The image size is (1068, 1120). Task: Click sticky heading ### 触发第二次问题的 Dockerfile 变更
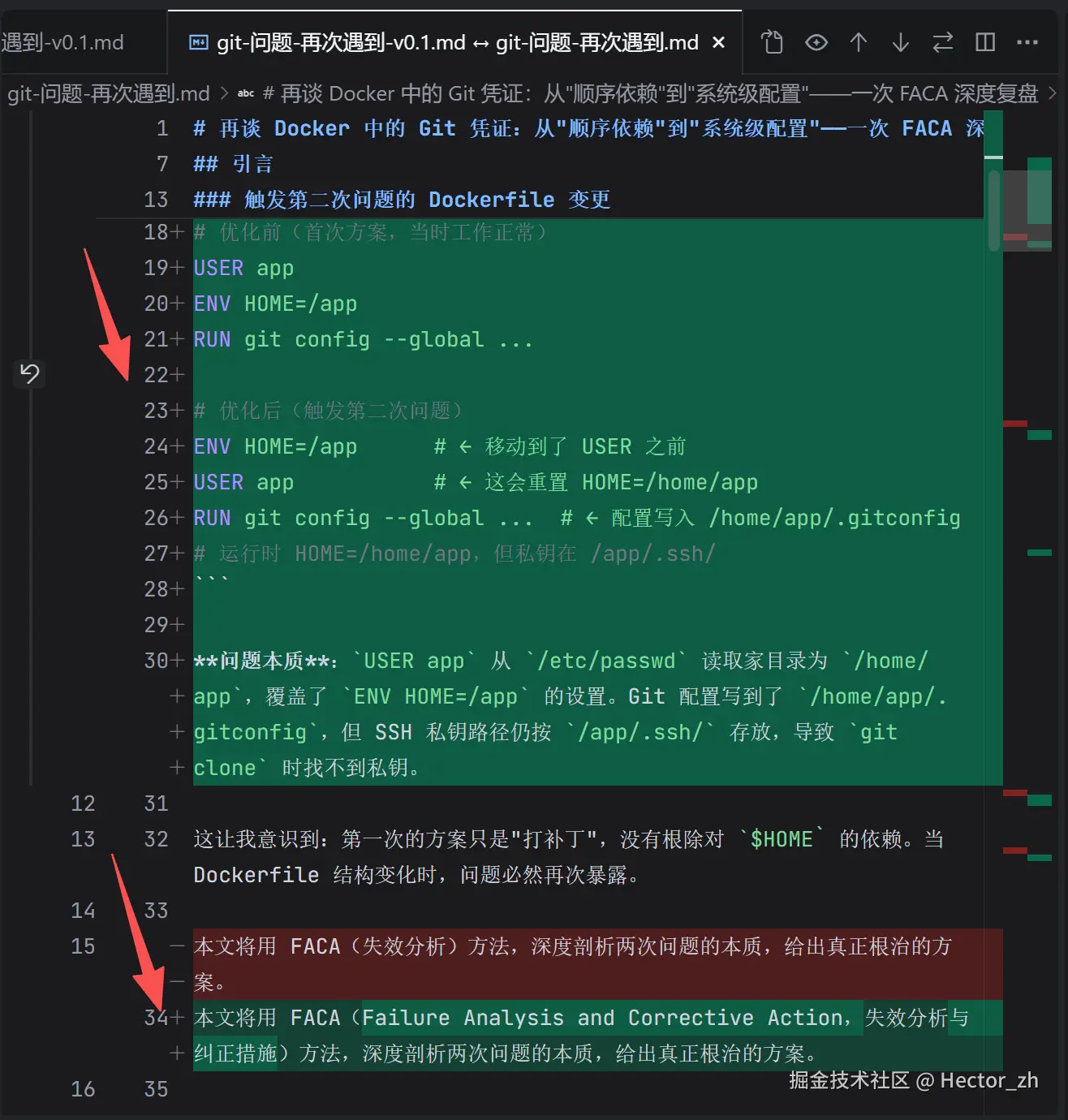[402, 200]
